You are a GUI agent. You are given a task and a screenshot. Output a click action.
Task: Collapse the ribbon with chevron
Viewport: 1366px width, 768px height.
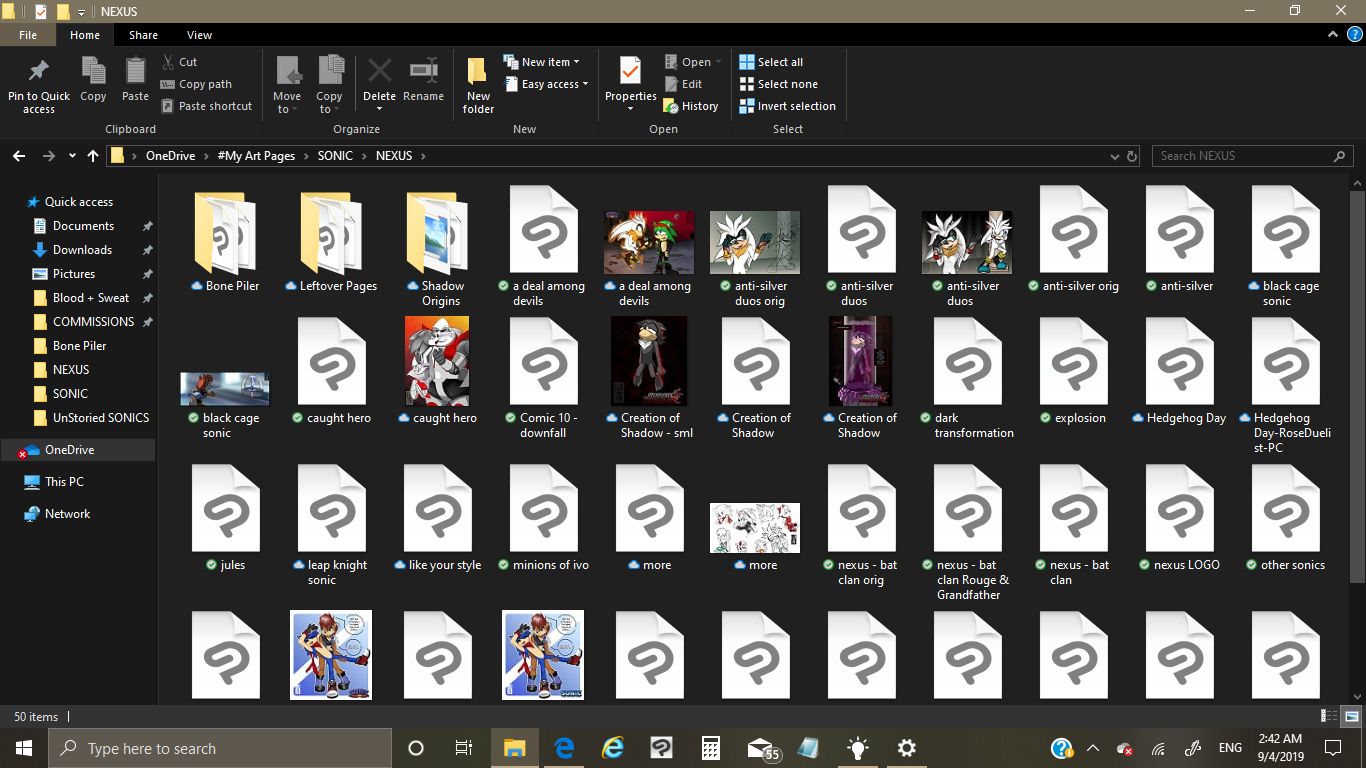(x=1332, y=34)
